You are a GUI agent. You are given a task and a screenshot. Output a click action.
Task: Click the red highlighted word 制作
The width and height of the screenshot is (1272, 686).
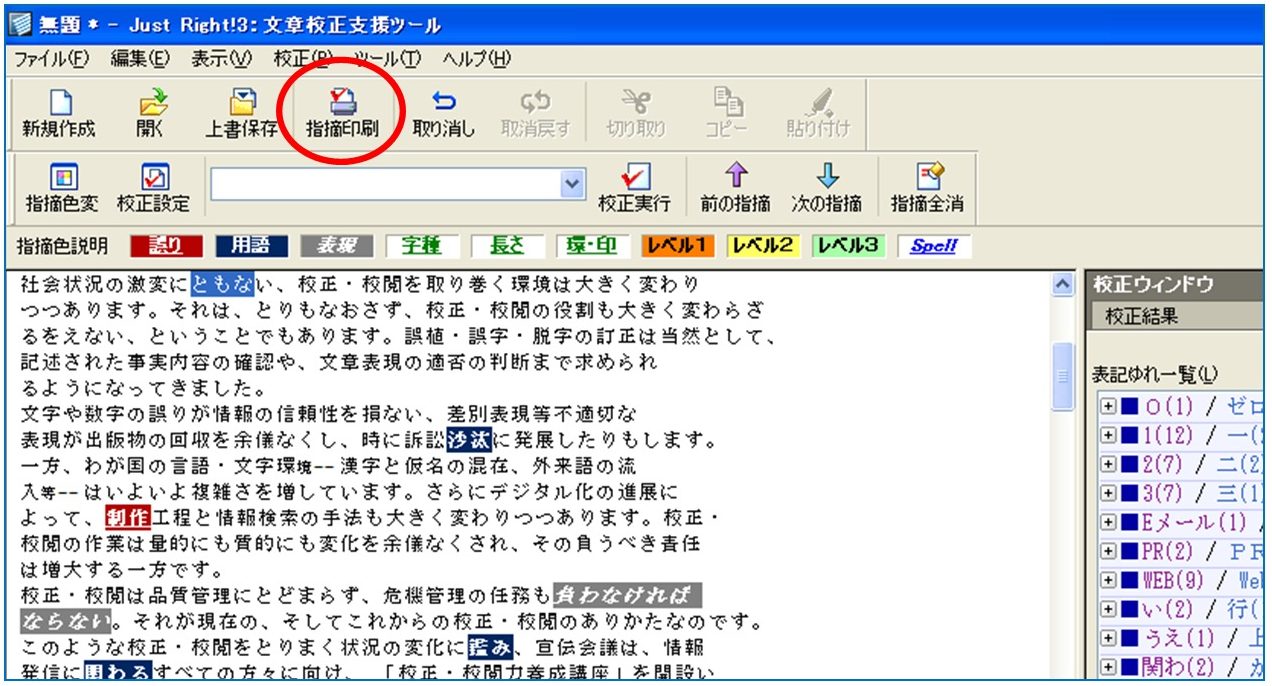coord(127,517)
